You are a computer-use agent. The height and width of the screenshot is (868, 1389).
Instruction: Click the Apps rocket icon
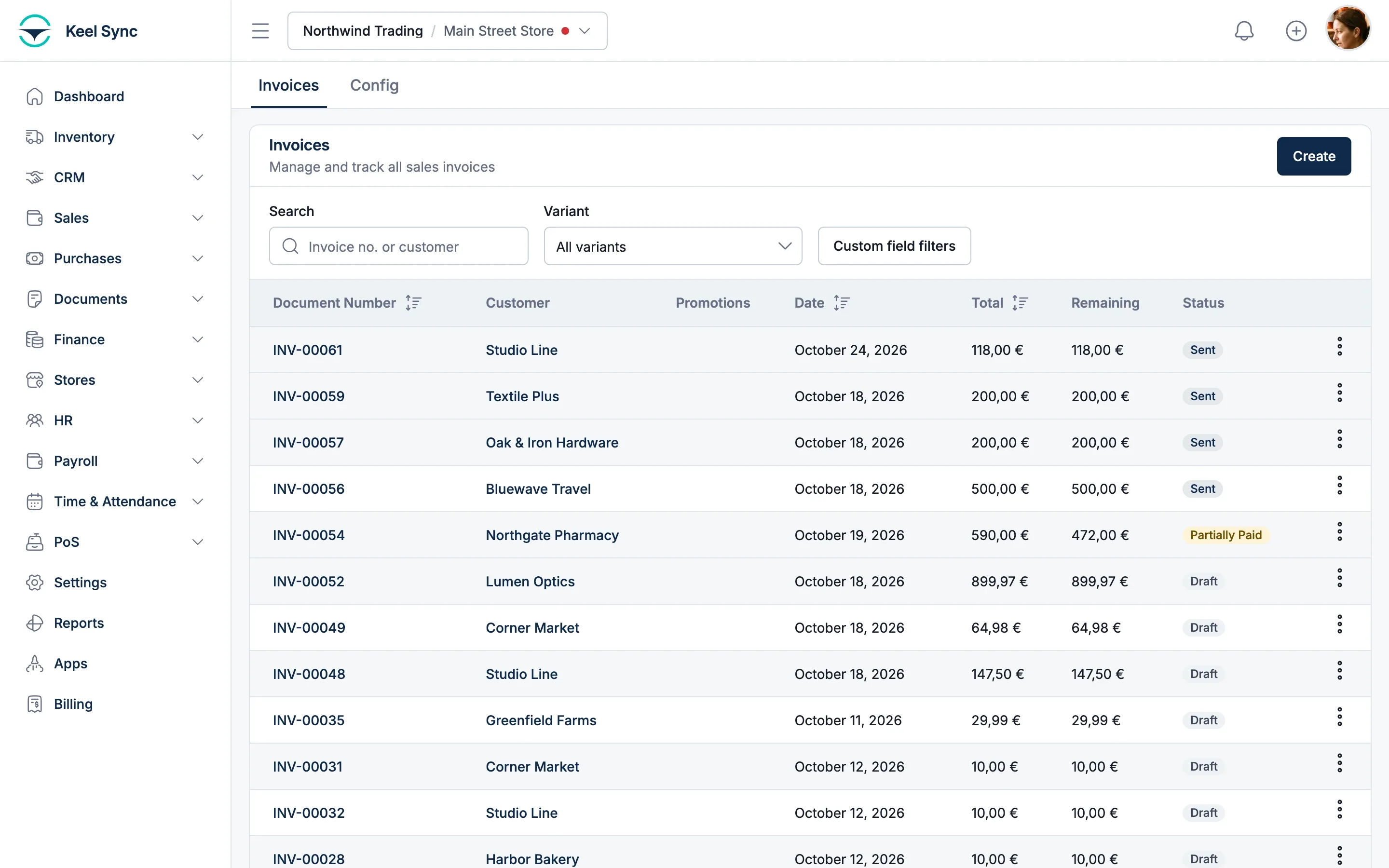click(x=34, y=664)
